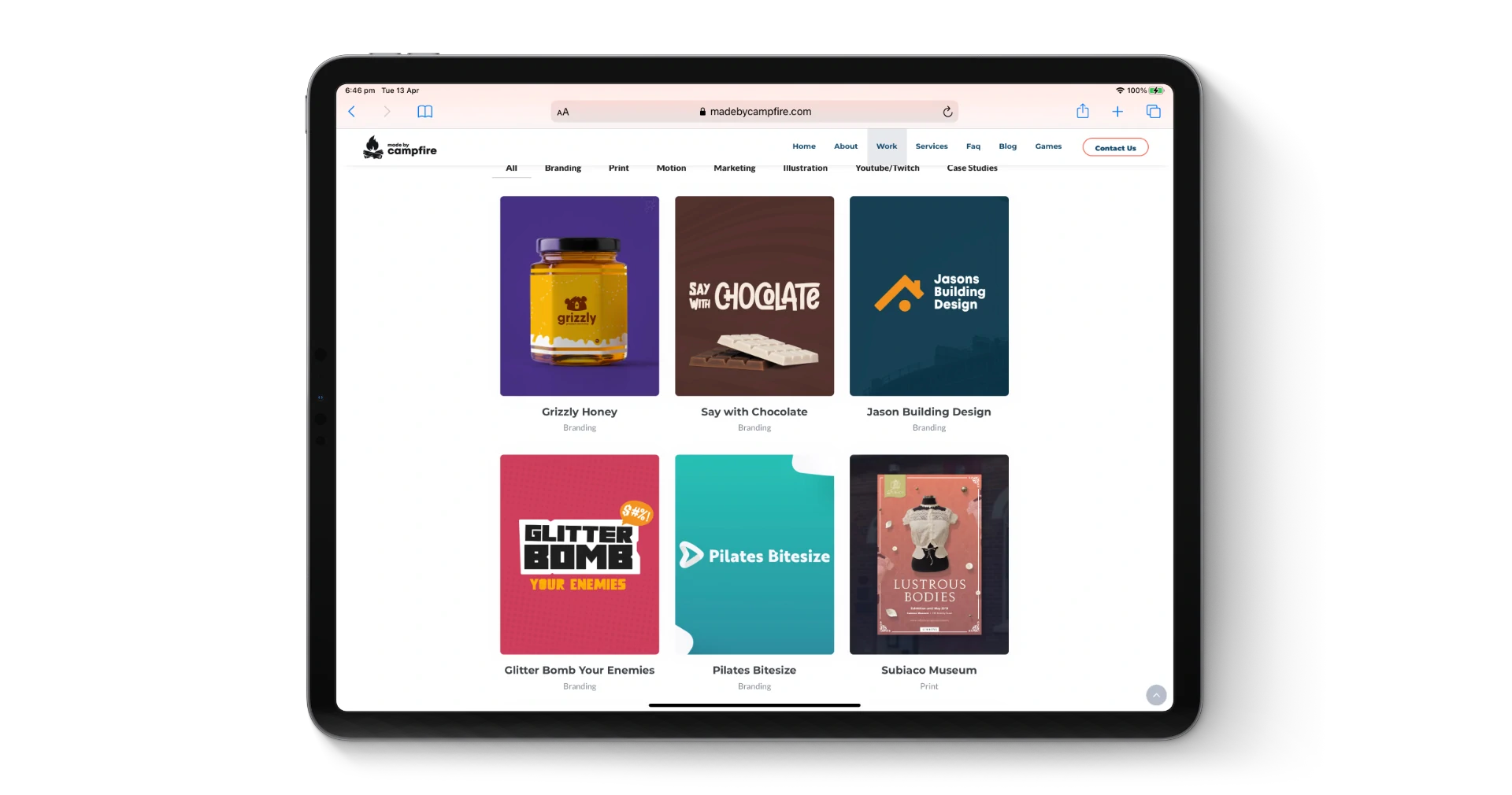1512x795 pixels.
Task: Tap the 6:46 pm status clock
Action: [360, 91]
